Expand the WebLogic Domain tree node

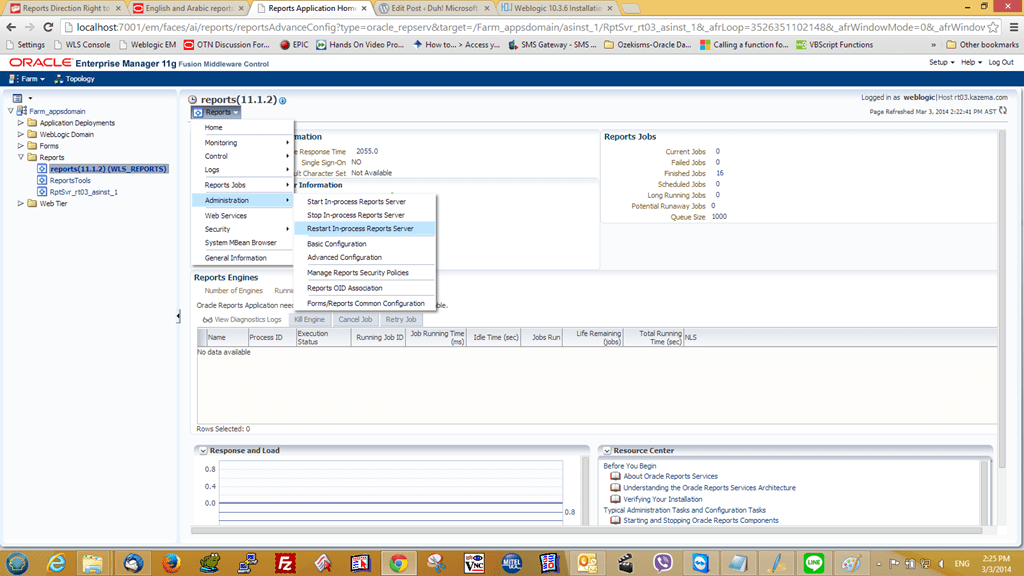21,135
